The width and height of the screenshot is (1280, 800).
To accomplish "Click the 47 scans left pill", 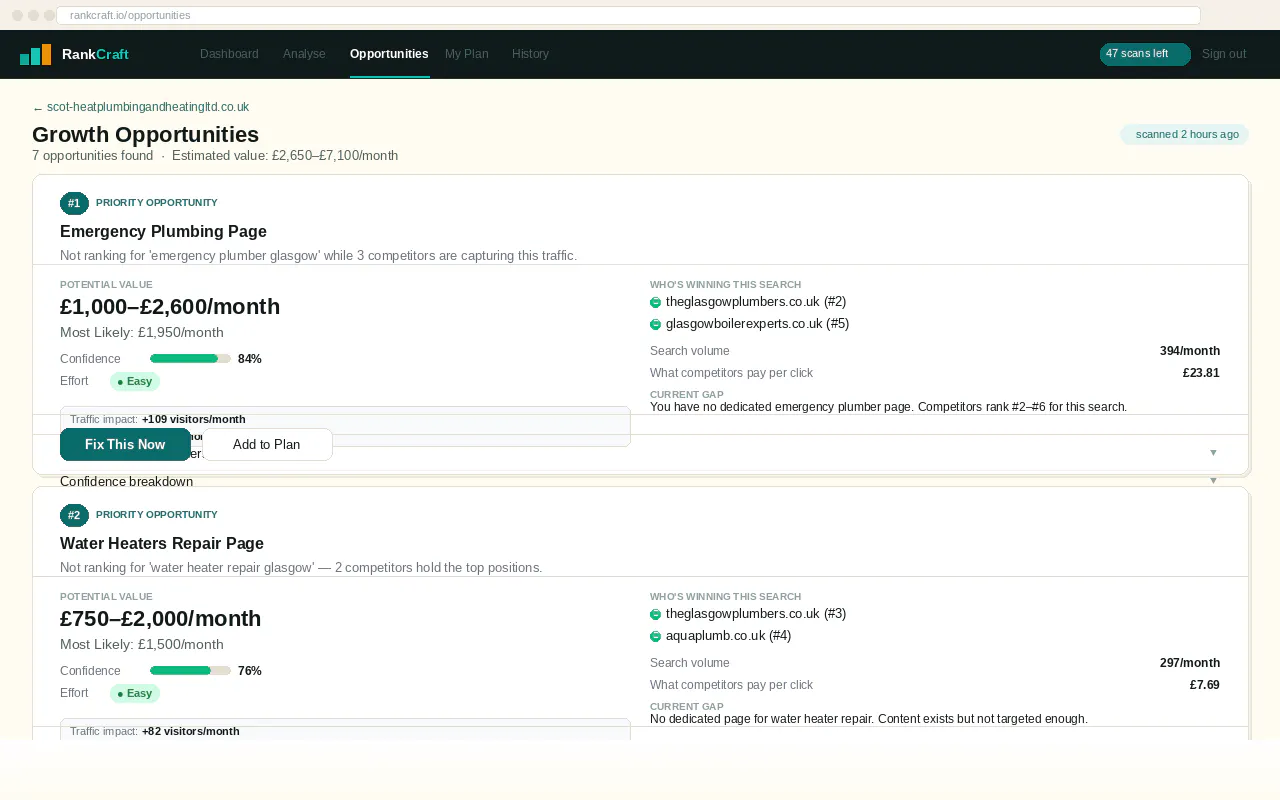I will pos(1145,54).
